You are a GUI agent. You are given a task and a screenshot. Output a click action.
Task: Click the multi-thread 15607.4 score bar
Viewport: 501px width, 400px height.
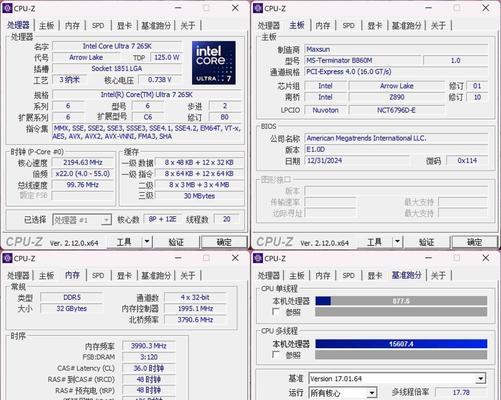click(x=401, y=344)
